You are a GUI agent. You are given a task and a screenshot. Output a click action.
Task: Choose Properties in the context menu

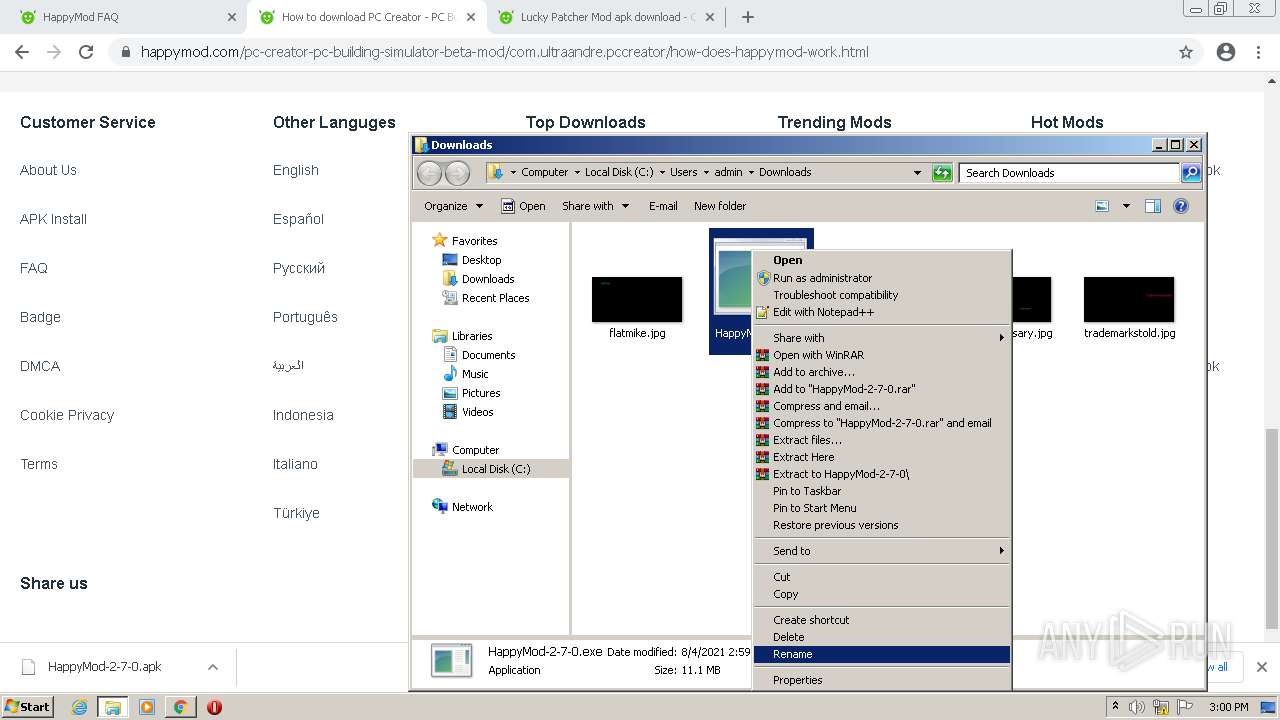pos(881,680)
